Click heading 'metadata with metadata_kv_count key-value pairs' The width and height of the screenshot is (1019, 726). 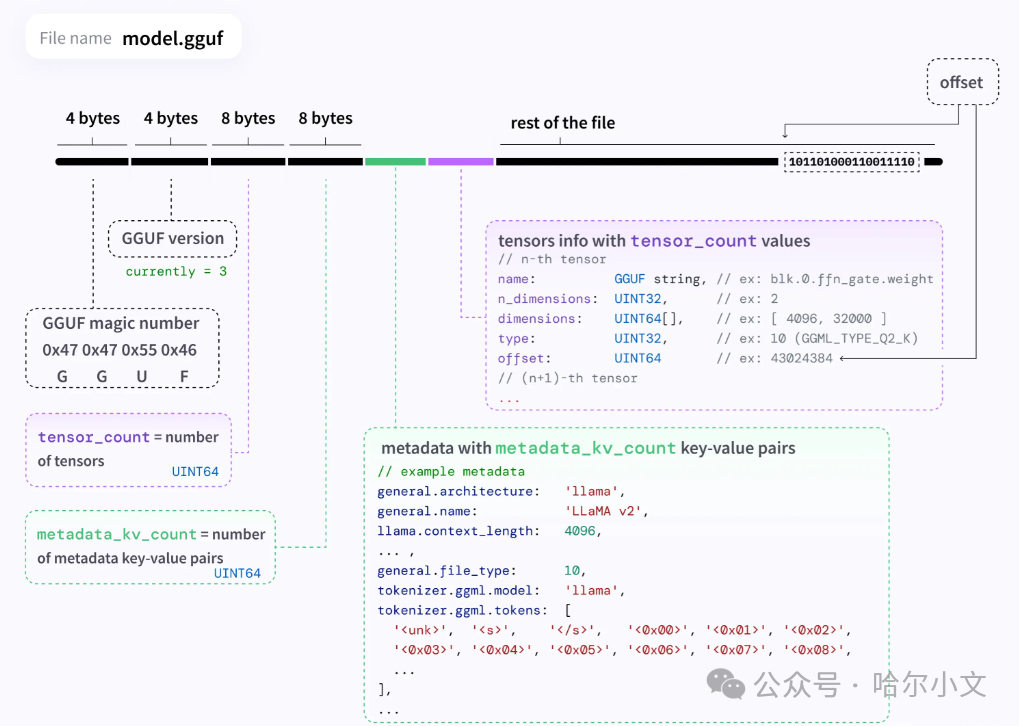pos(588,448)
